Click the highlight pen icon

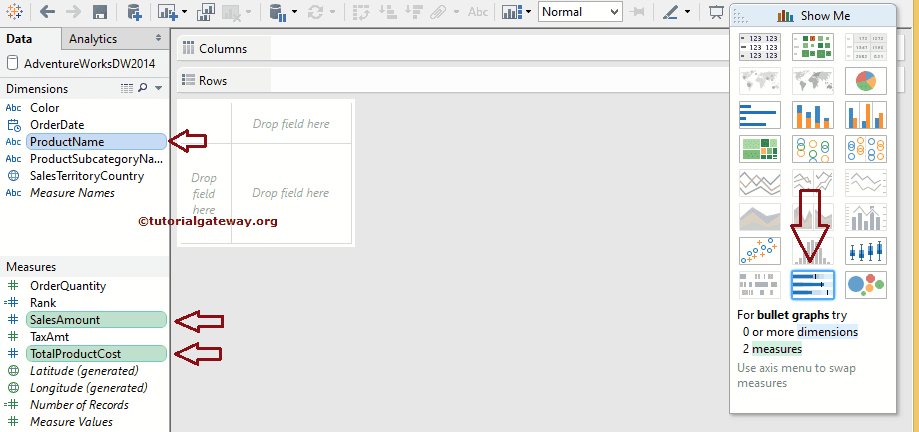[671, 12]
